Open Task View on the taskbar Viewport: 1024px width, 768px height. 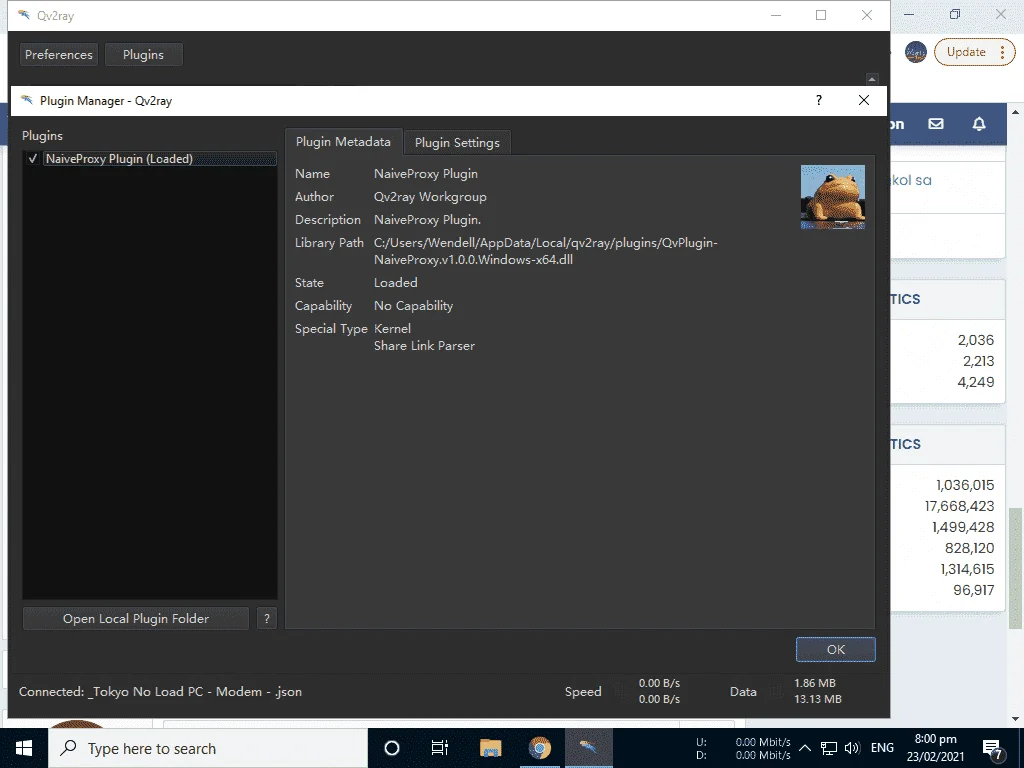[440, 748]
